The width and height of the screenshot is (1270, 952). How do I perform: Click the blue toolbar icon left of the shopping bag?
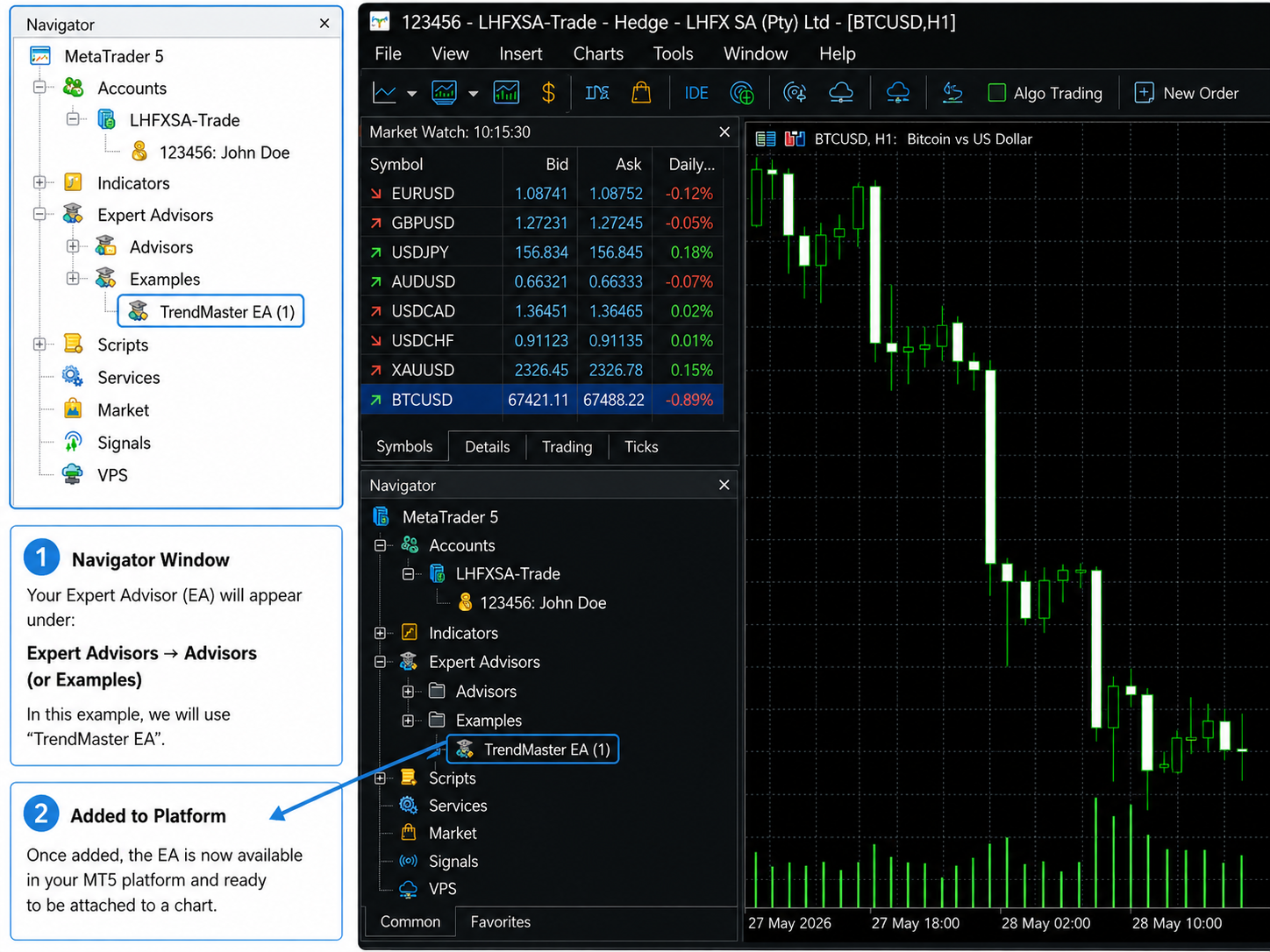tap(597, 92)
